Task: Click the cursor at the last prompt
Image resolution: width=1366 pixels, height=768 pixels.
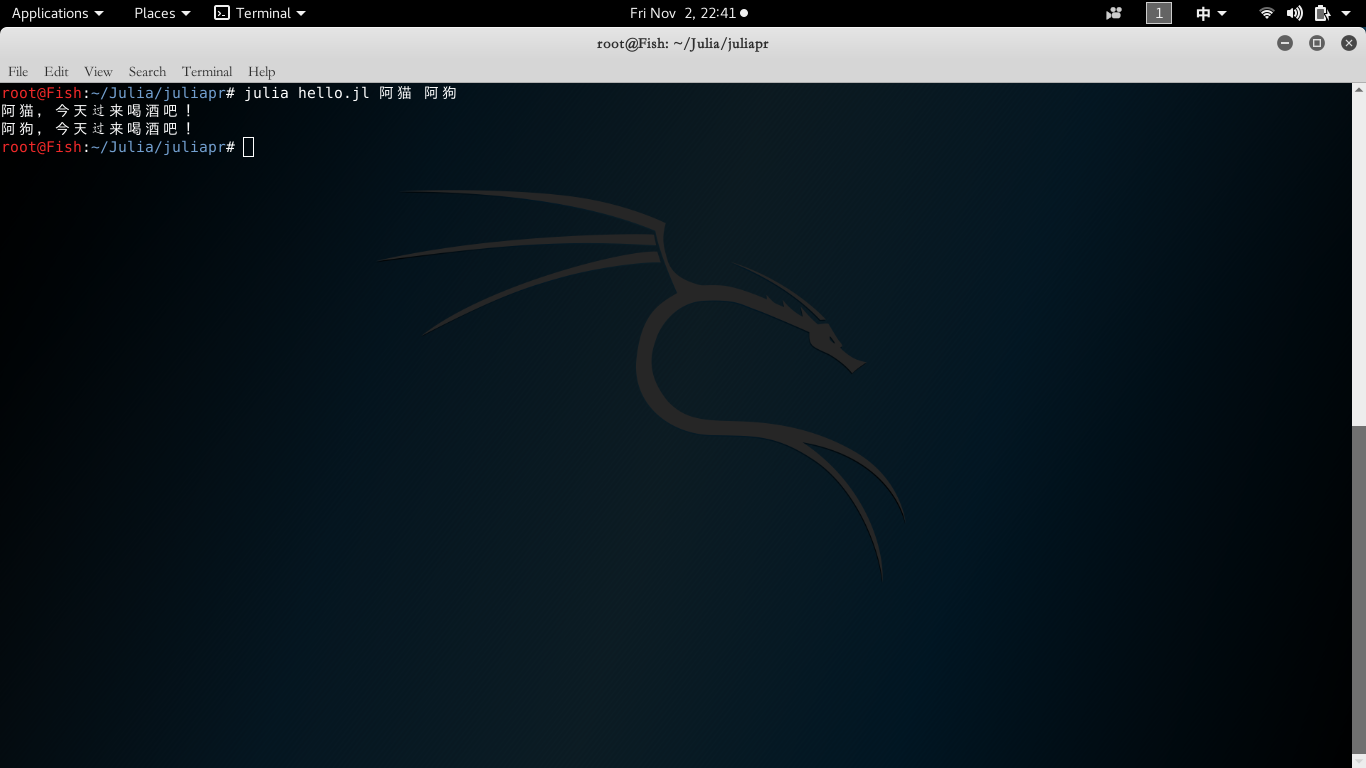Action: (249, 147)
